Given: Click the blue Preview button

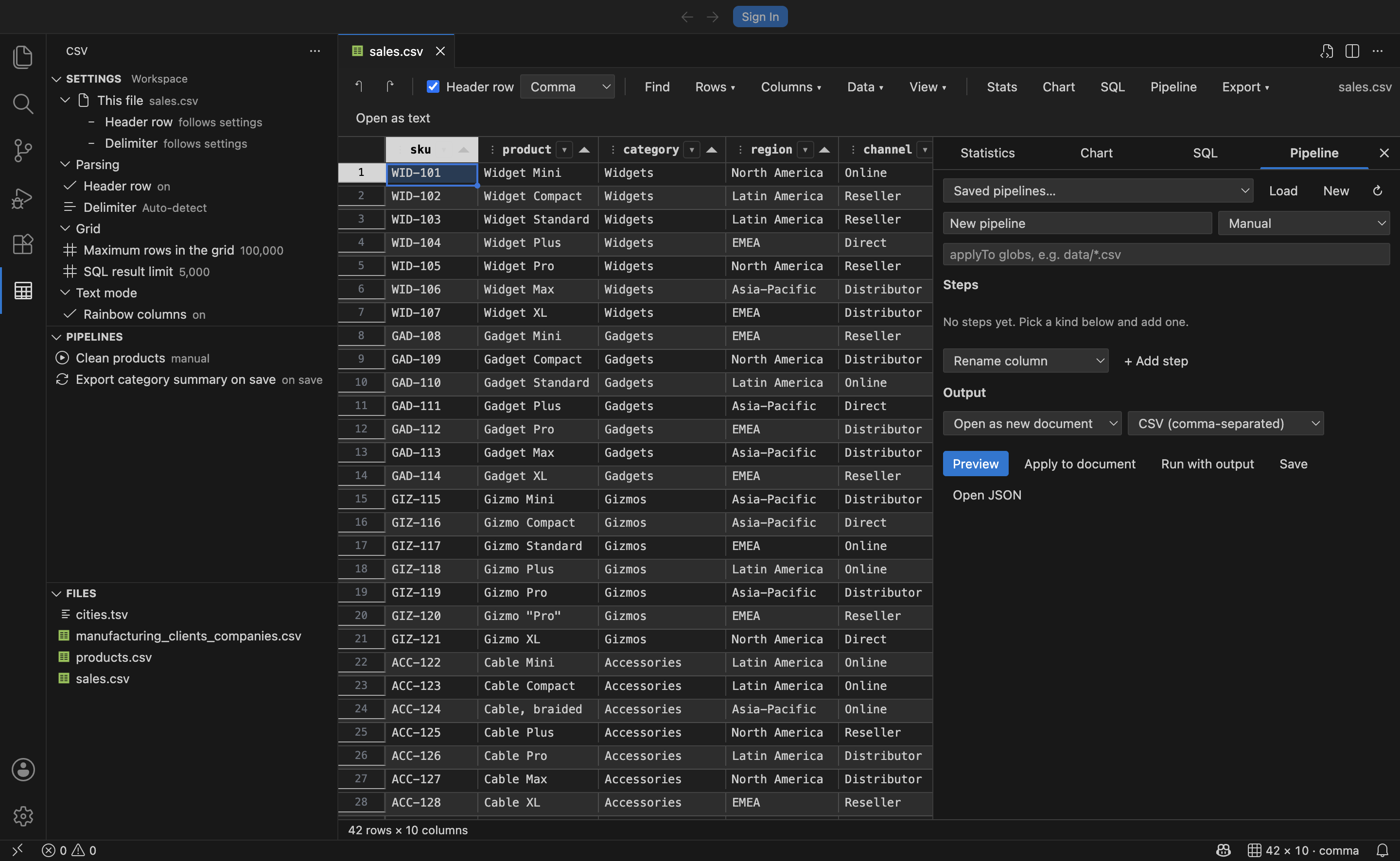Looking at the screenshot, I should pyautogui.click(x=976, y=464).
